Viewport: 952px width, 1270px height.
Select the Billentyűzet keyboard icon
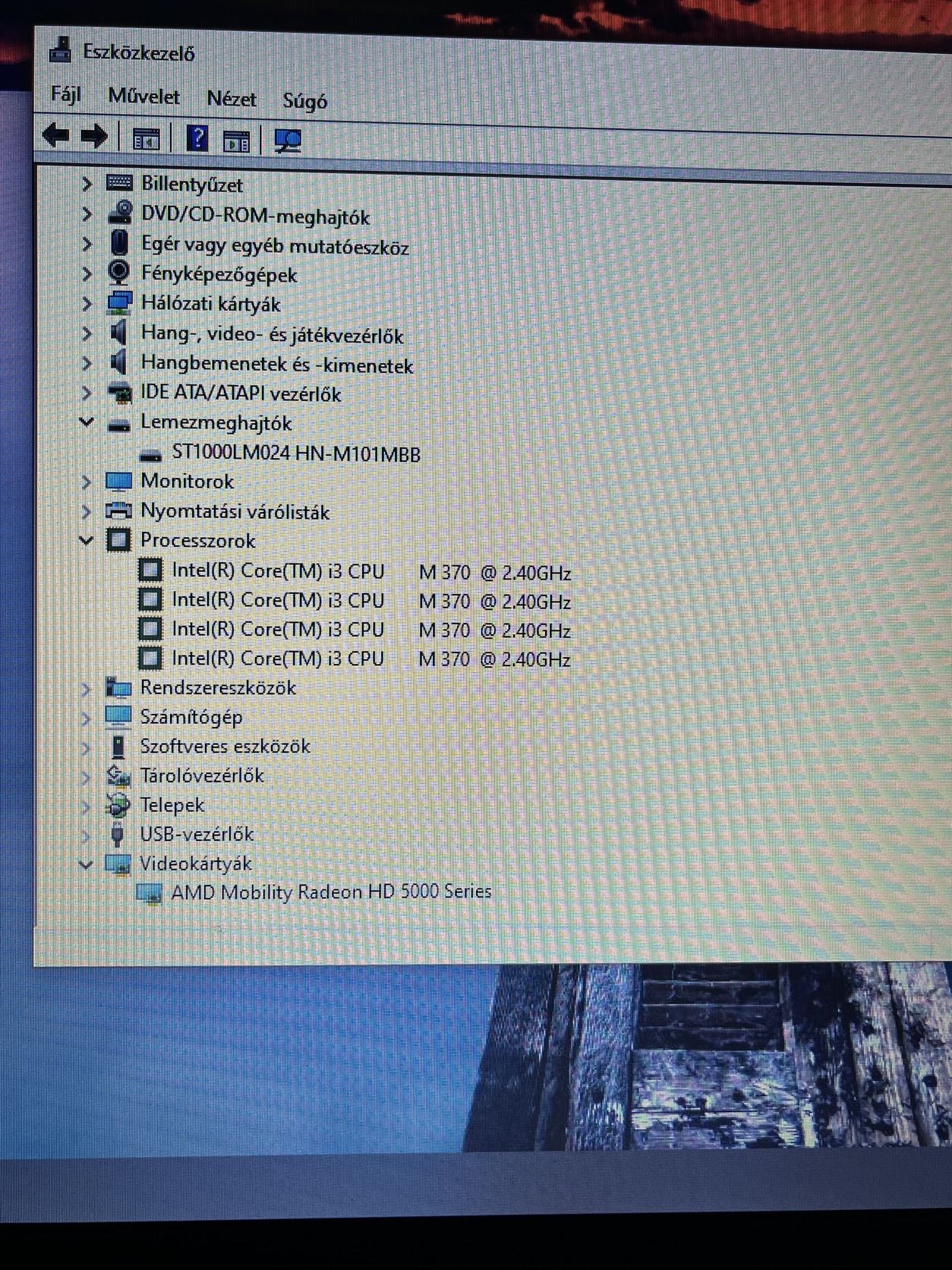pyautogui.click(x=120, y=182)
